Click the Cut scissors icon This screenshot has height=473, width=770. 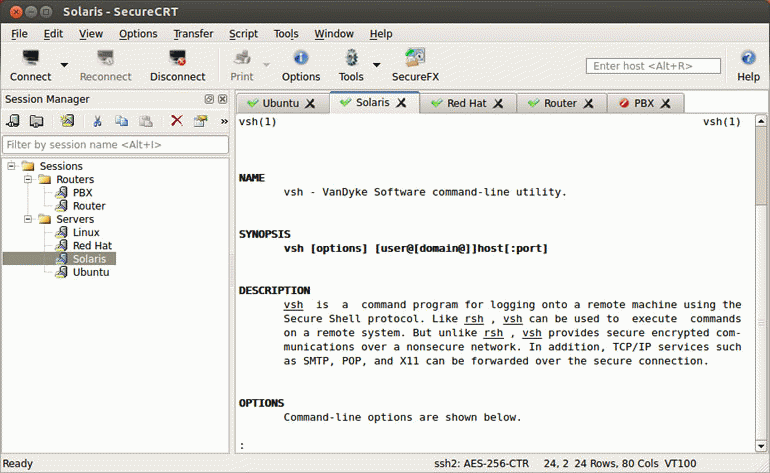coord(97,121)
